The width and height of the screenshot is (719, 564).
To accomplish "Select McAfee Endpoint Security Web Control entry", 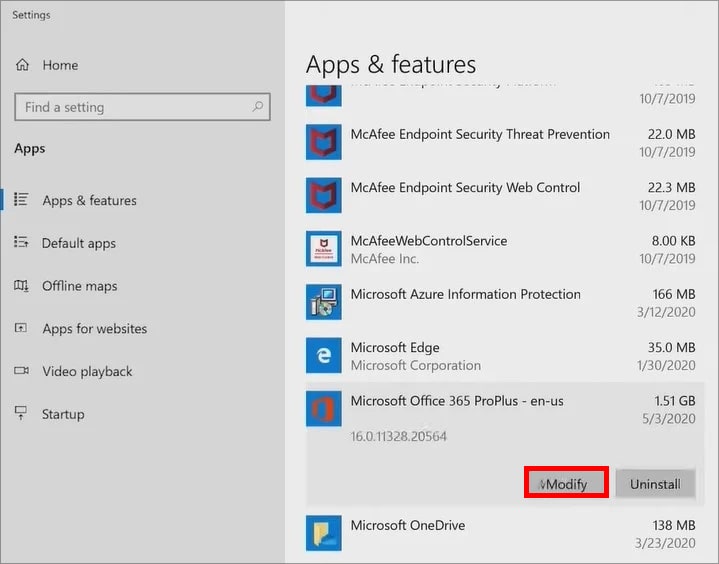I will [465, 188].
